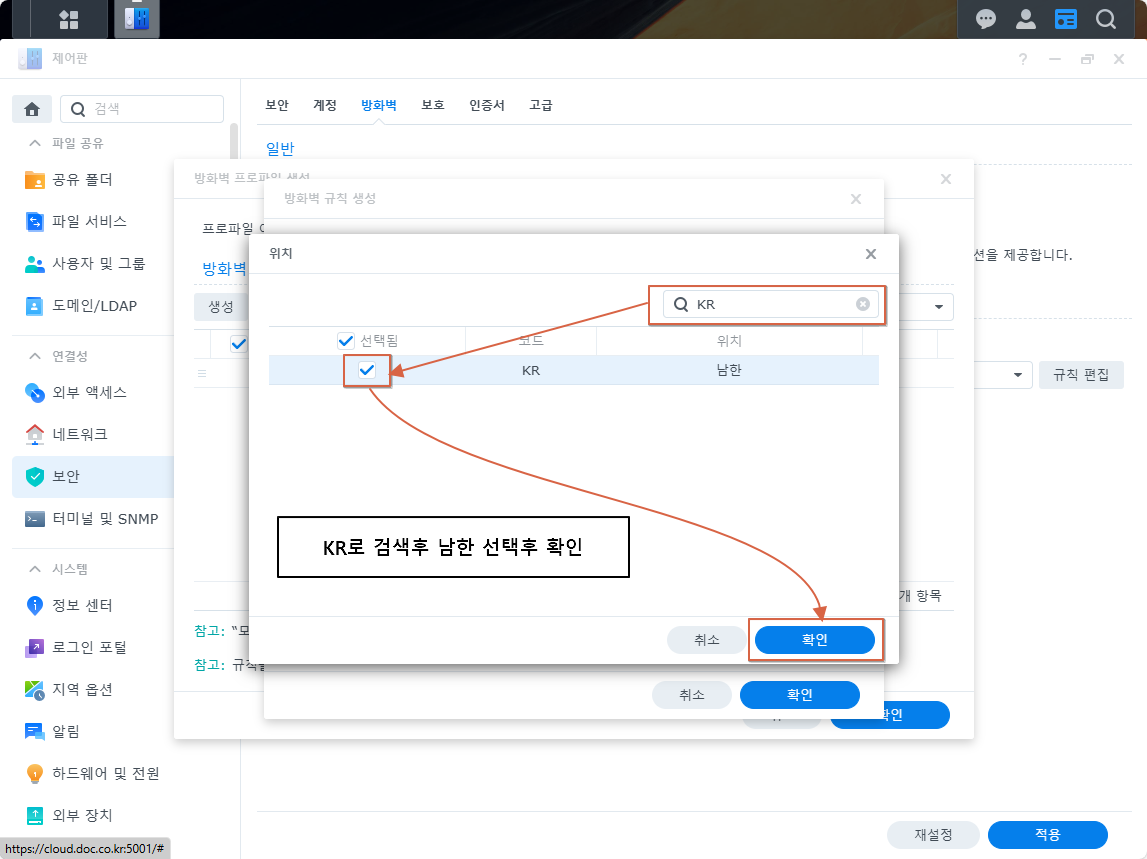The image size is (1147, 859).
Task: Click the Control Panel taskbar icon
Action: 137,19
